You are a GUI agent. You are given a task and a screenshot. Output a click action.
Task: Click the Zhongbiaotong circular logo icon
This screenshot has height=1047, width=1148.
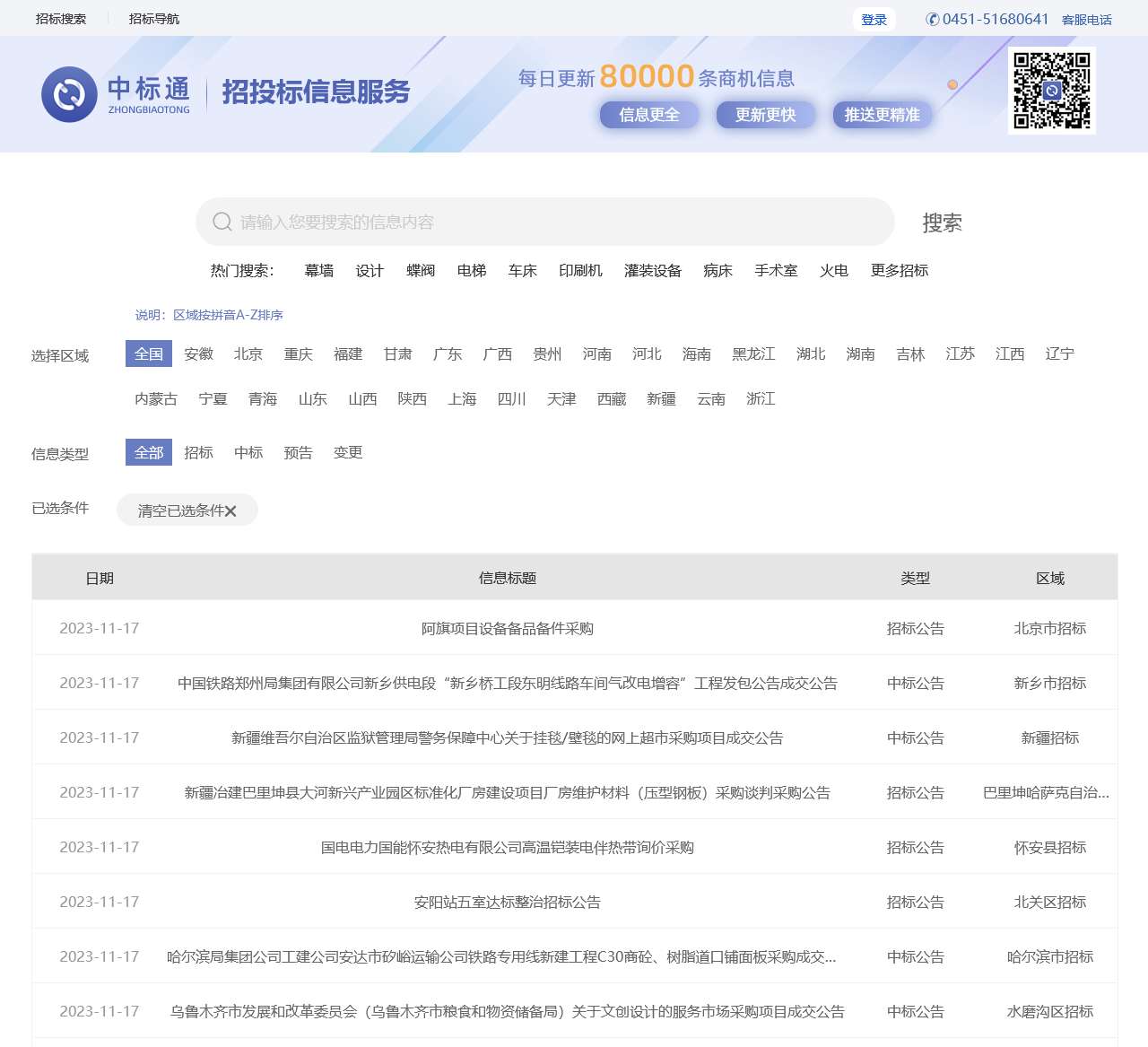coord(69,94)
